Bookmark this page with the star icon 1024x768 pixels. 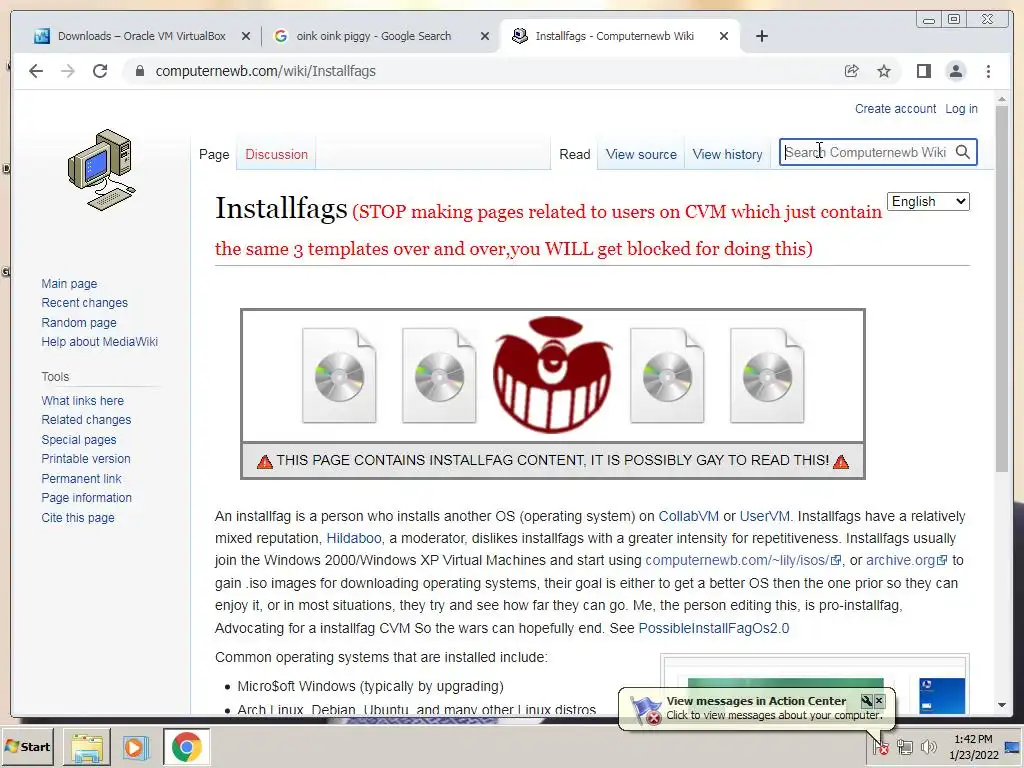click(x=884, y=71)
